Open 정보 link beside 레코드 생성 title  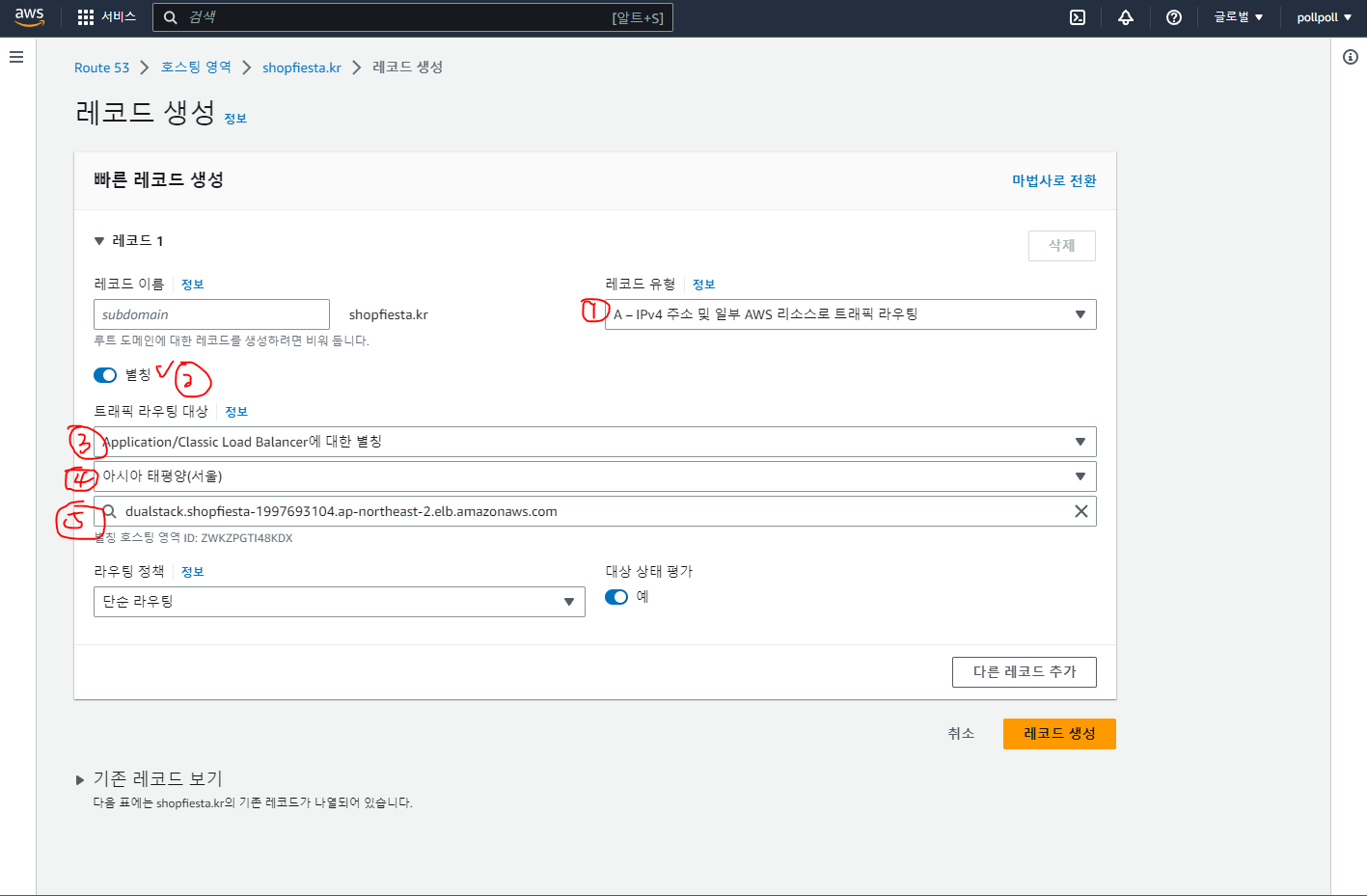coord(235,119)
